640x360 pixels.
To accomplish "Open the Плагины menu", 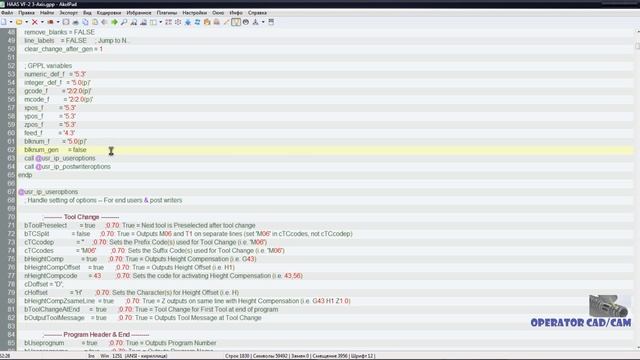I will click(x=167, y=13).
